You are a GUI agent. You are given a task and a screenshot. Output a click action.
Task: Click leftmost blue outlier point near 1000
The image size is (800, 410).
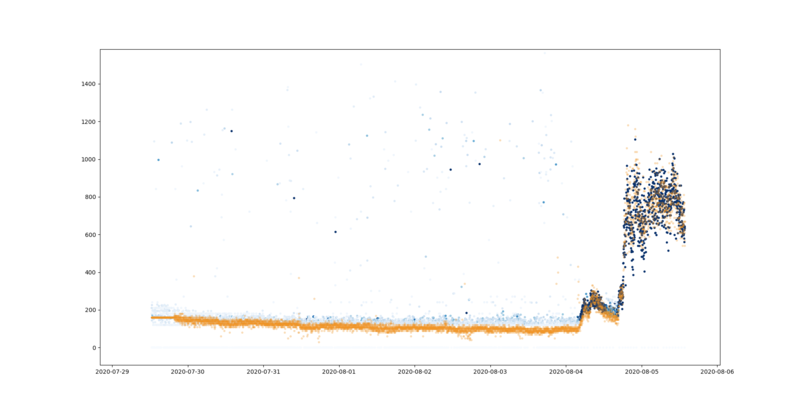point(159,160)
